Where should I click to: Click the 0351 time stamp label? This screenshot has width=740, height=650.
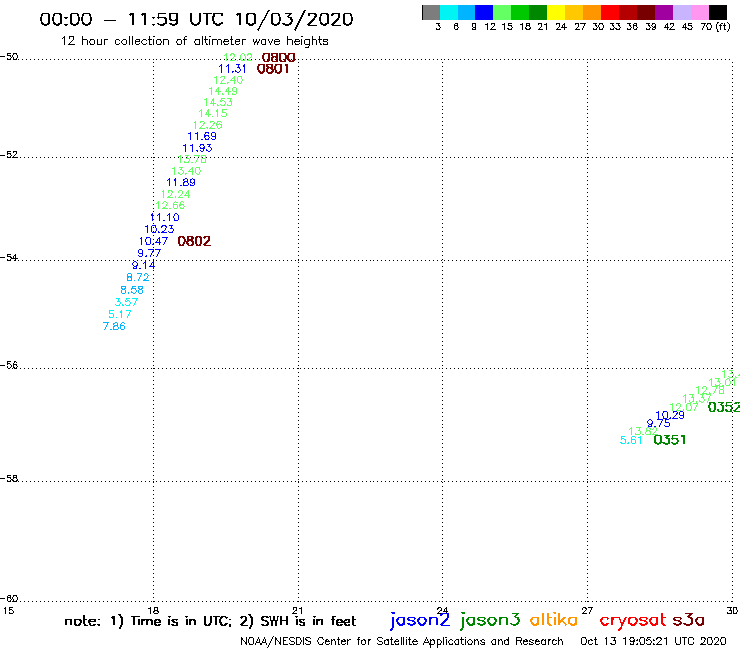[x=670, y=440]
